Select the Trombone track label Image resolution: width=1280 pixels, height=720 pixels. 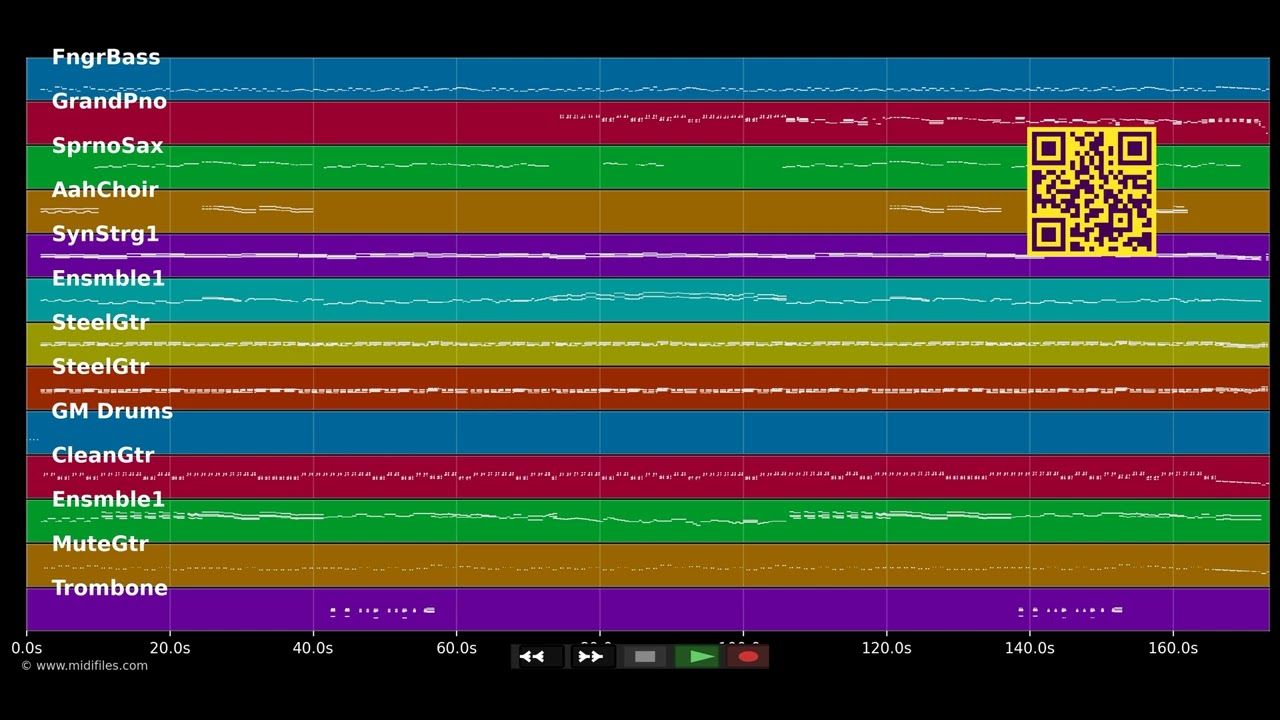pyautogui.click(x=110, y=588)
